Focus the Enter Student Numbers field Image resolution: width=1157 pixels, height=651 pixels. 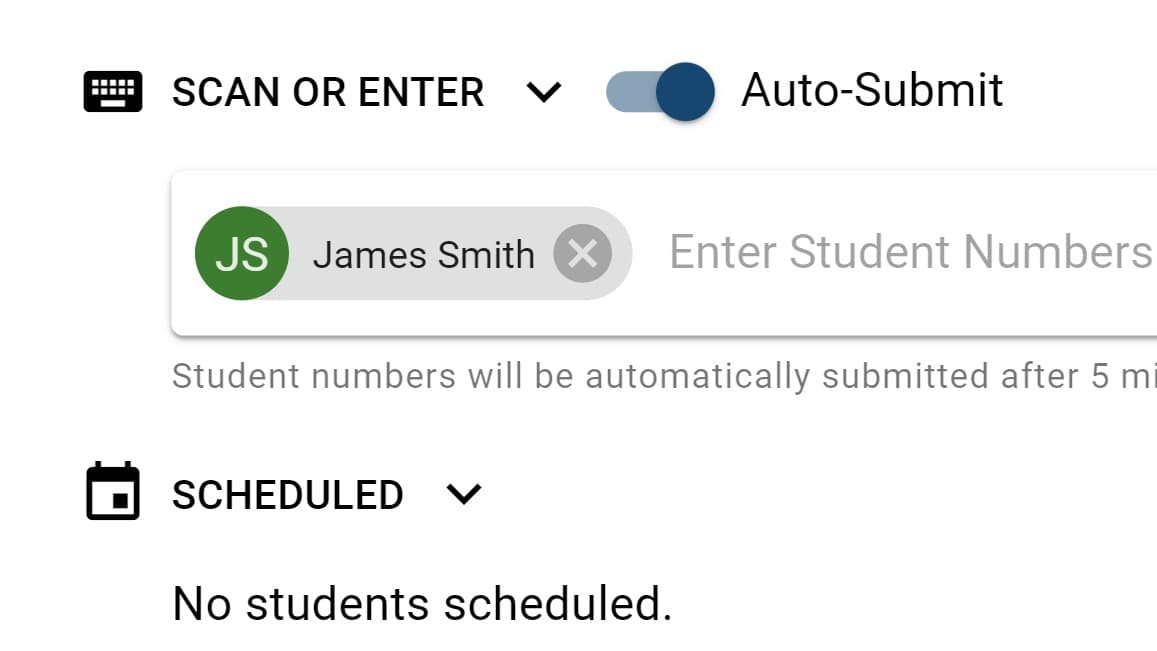pos(912,252)
